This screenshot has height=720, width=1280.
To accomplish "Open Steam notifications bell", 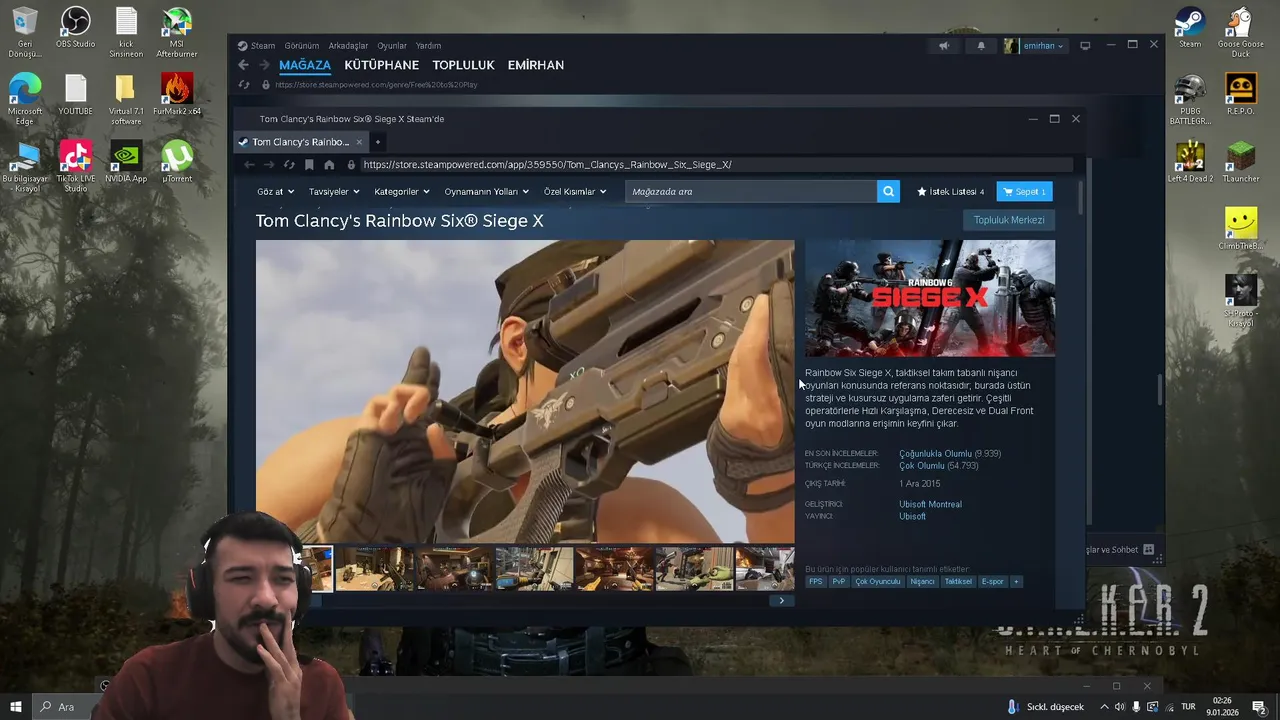I will coord(980,45).
